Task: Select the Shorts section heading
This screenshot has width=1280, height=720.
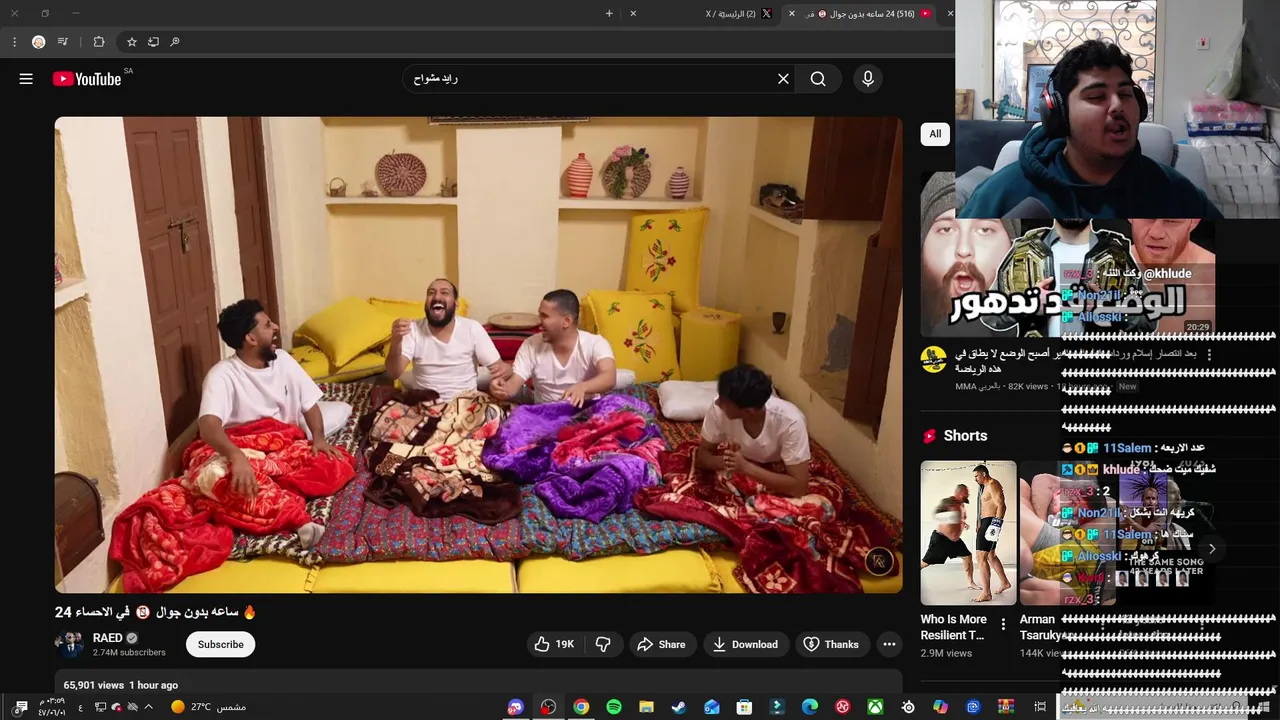Action: [965, 436]
